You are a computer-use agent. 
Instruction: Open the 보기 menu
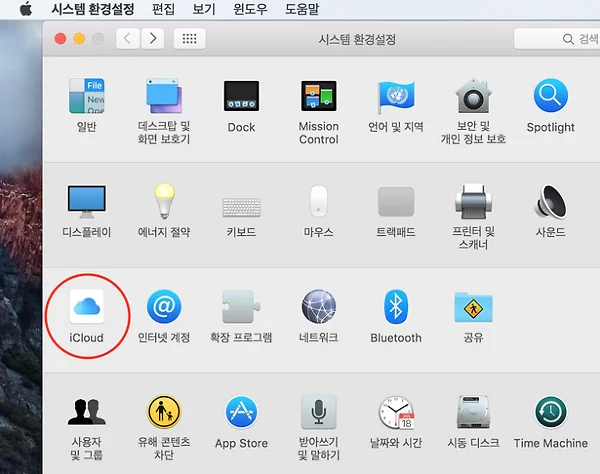click(x=204, y=9)
